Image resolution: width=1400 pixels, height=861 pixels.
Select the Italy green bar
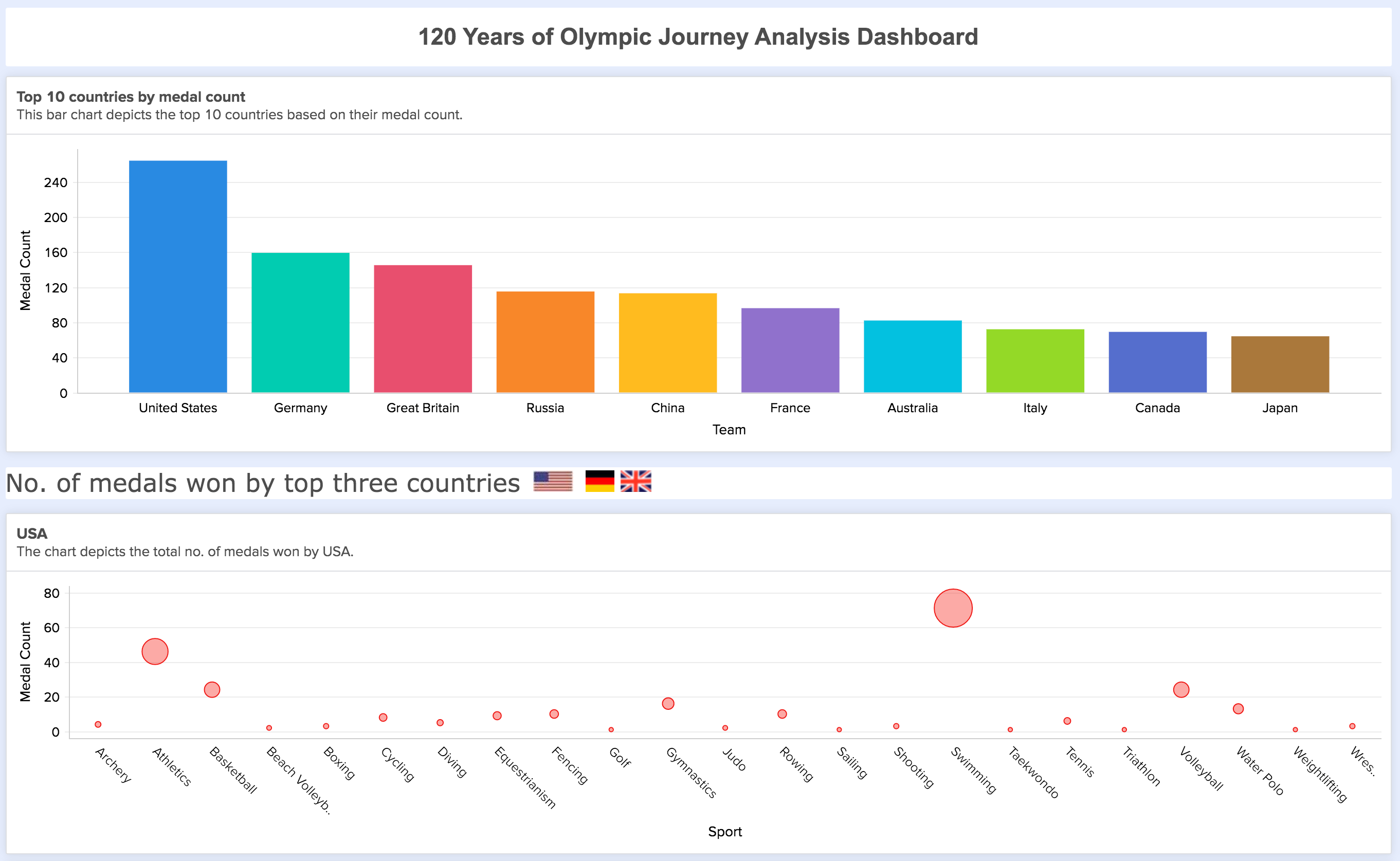1035,360
